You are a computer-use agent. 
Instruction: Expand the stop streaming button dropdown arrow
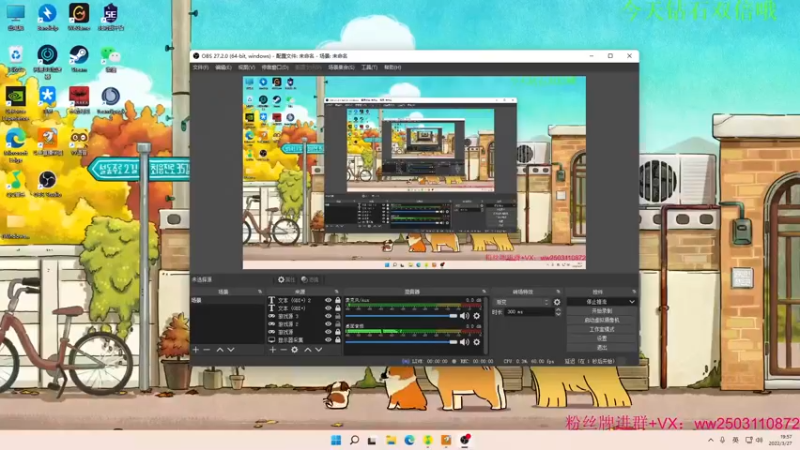pos(632,302)
